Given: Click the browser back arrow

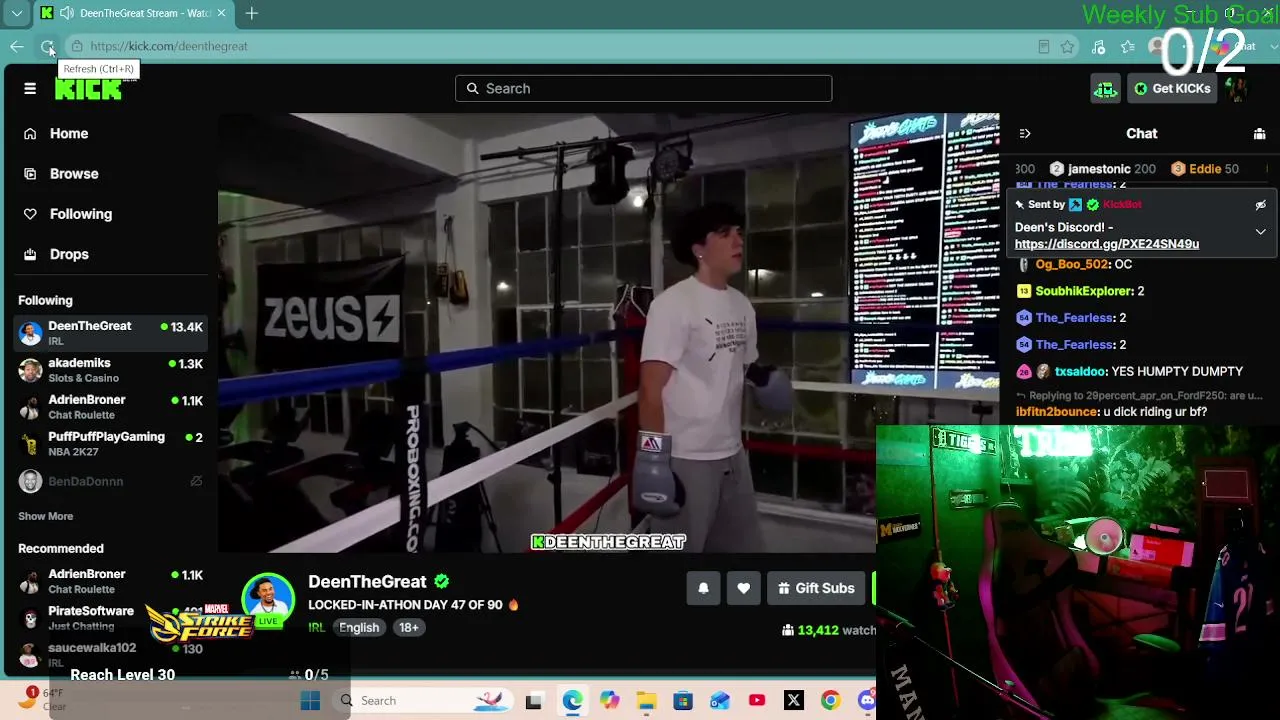Looking at the screenshot, I should point(17,46).
